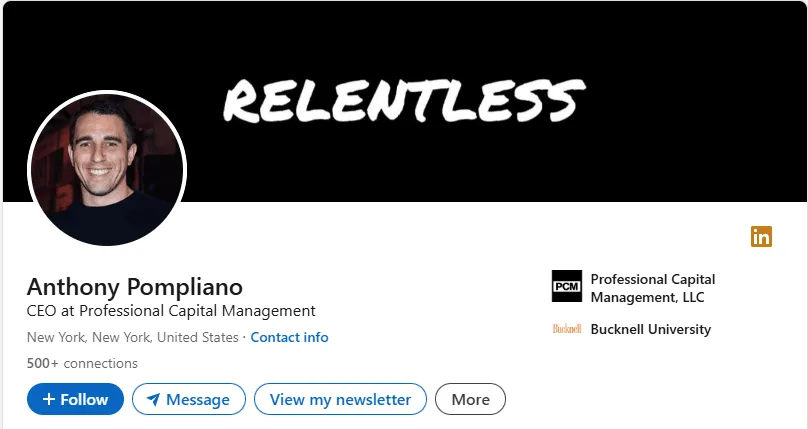Open the View my newsletter button

tap(340, 399)
